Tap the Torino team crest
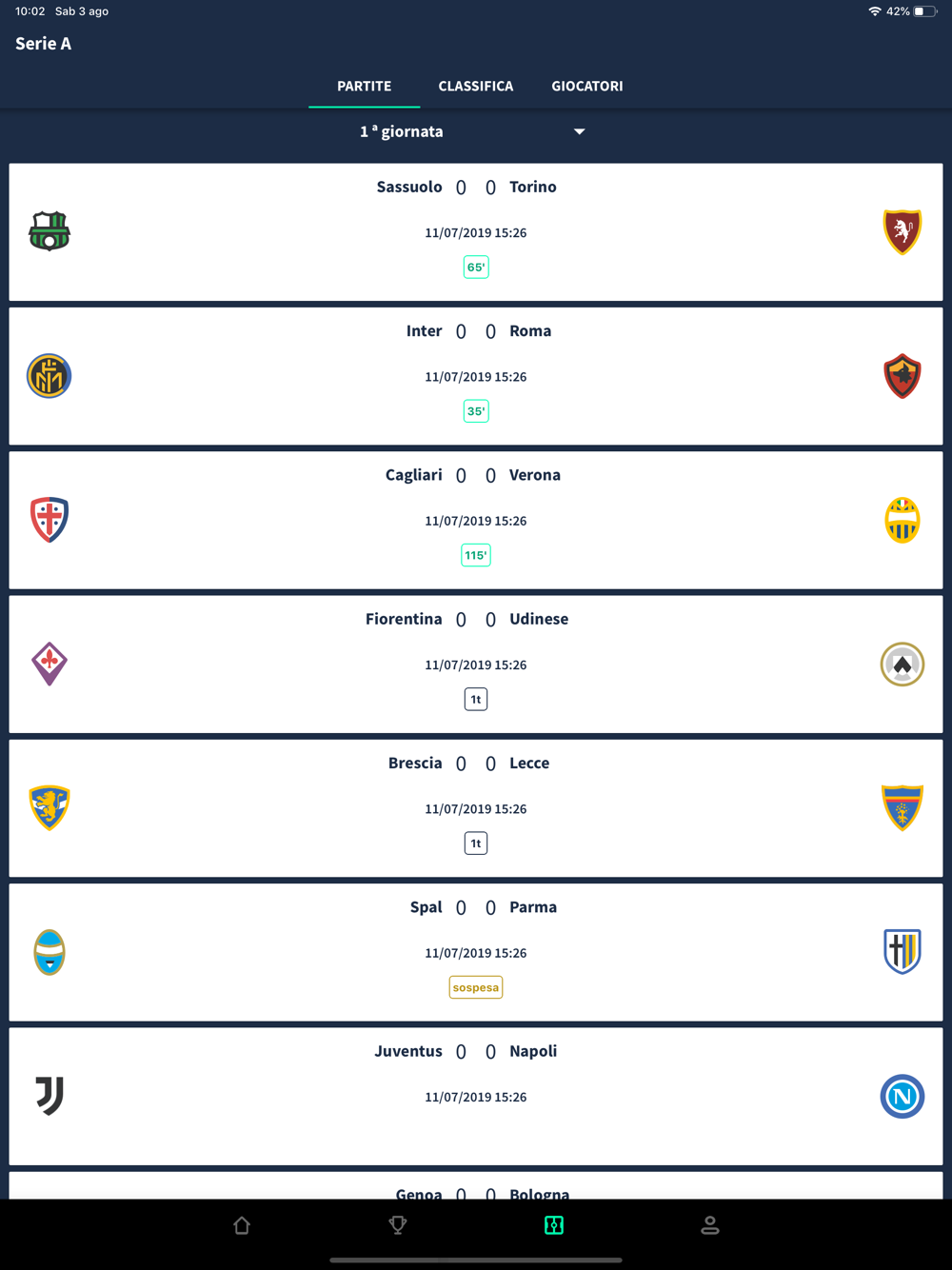952x1270 pixels. click(x=902, y=232)
